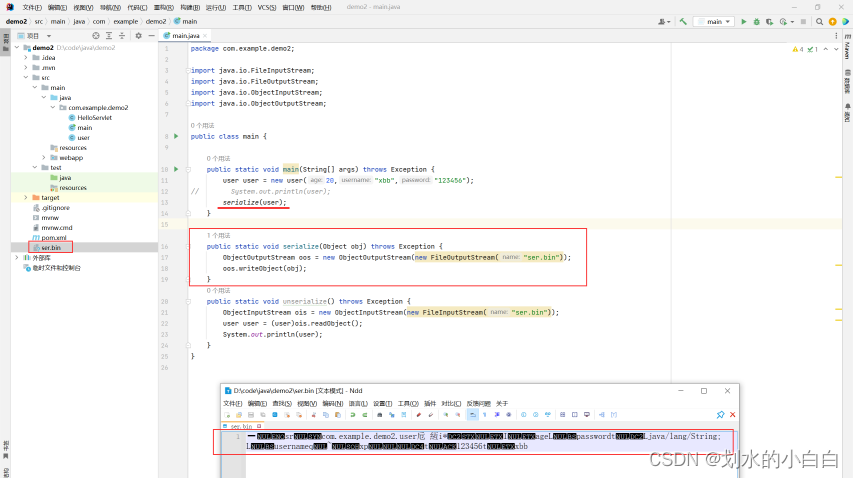Screen dimensions: 853x478
Task: Click the '1 个用法' usage hint above serialize
Action: click(x=218, y=236)
